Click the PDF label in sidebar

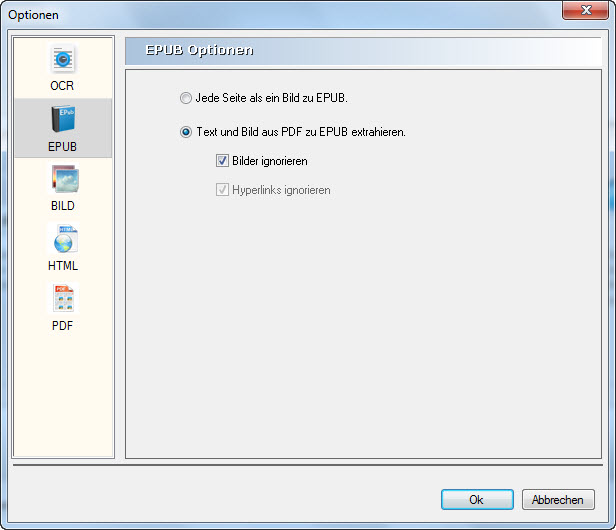tap(62, 326)
